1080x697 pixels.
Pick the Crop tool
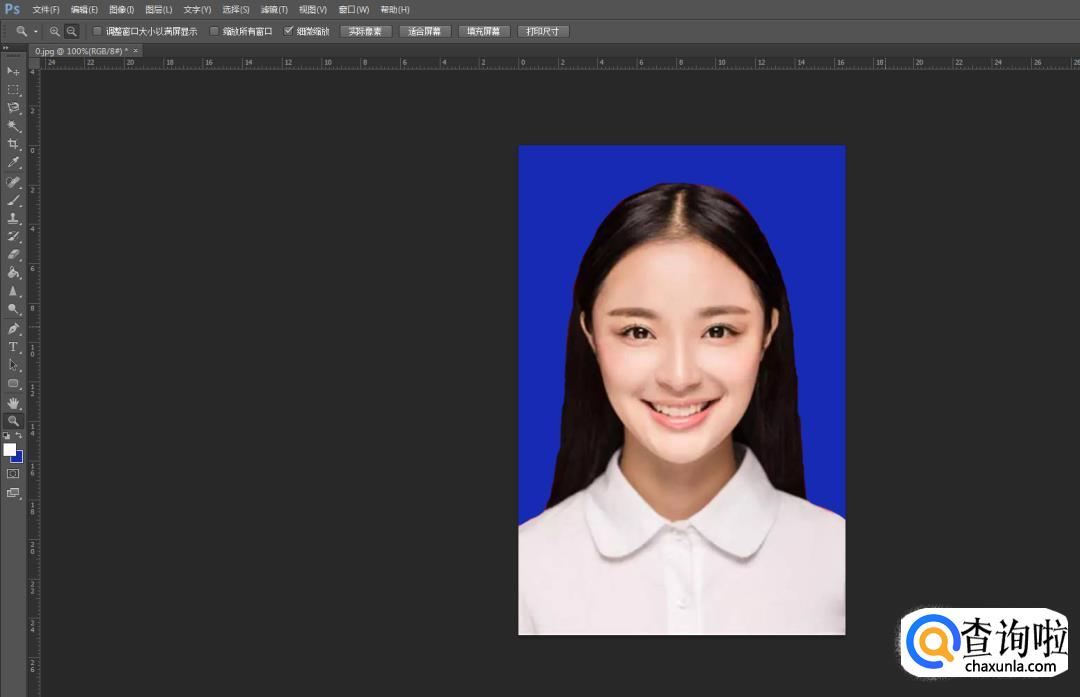click(x=14, y=144)
